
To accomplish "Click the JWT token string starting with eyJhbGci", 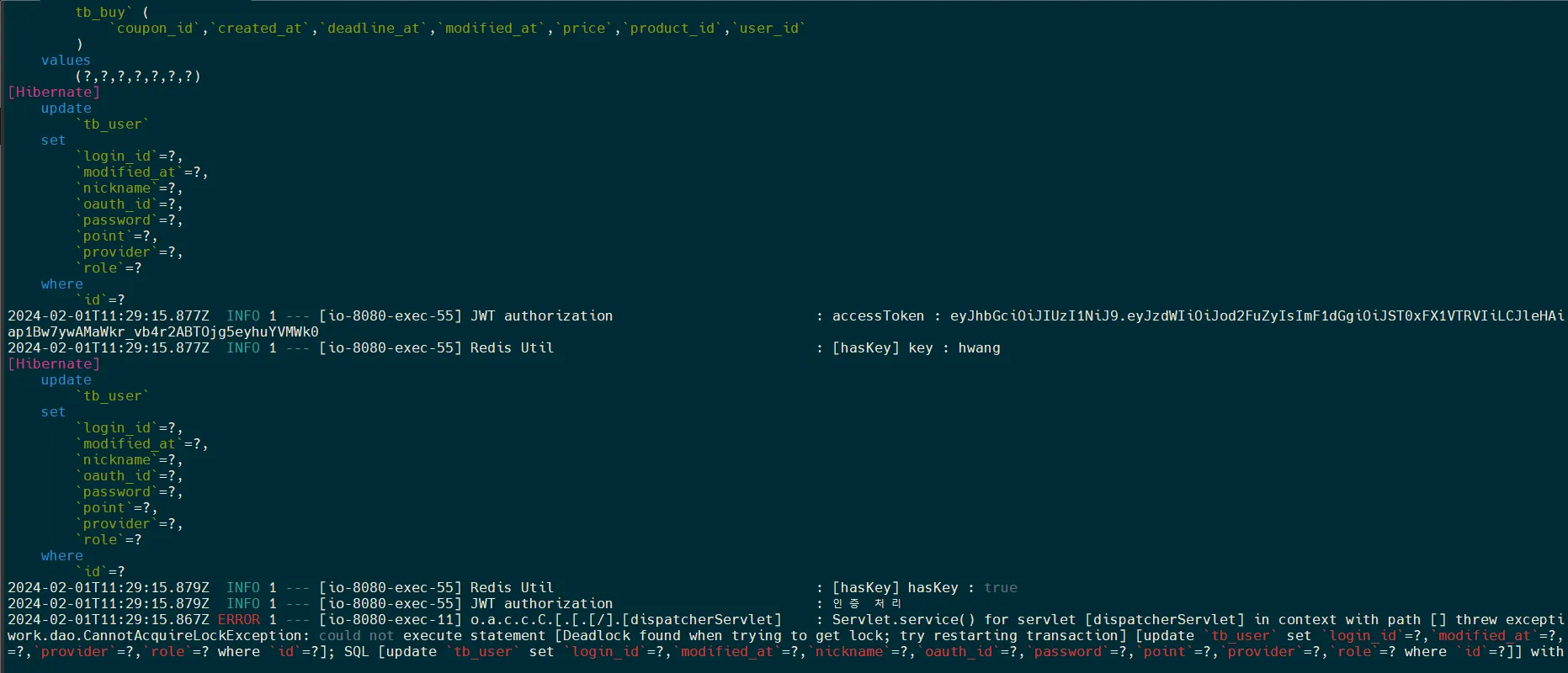I will click(x=1256, y=316).
